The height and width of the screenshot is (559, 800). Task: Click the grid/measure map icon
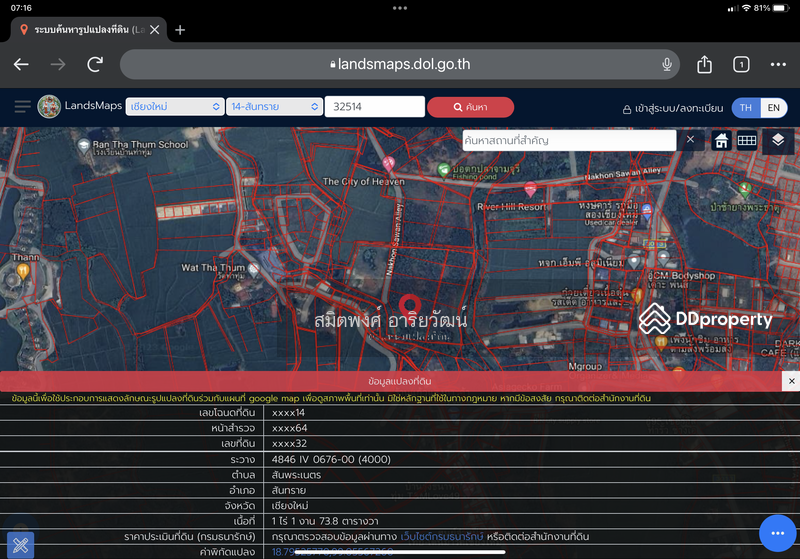tap(746, 140)
